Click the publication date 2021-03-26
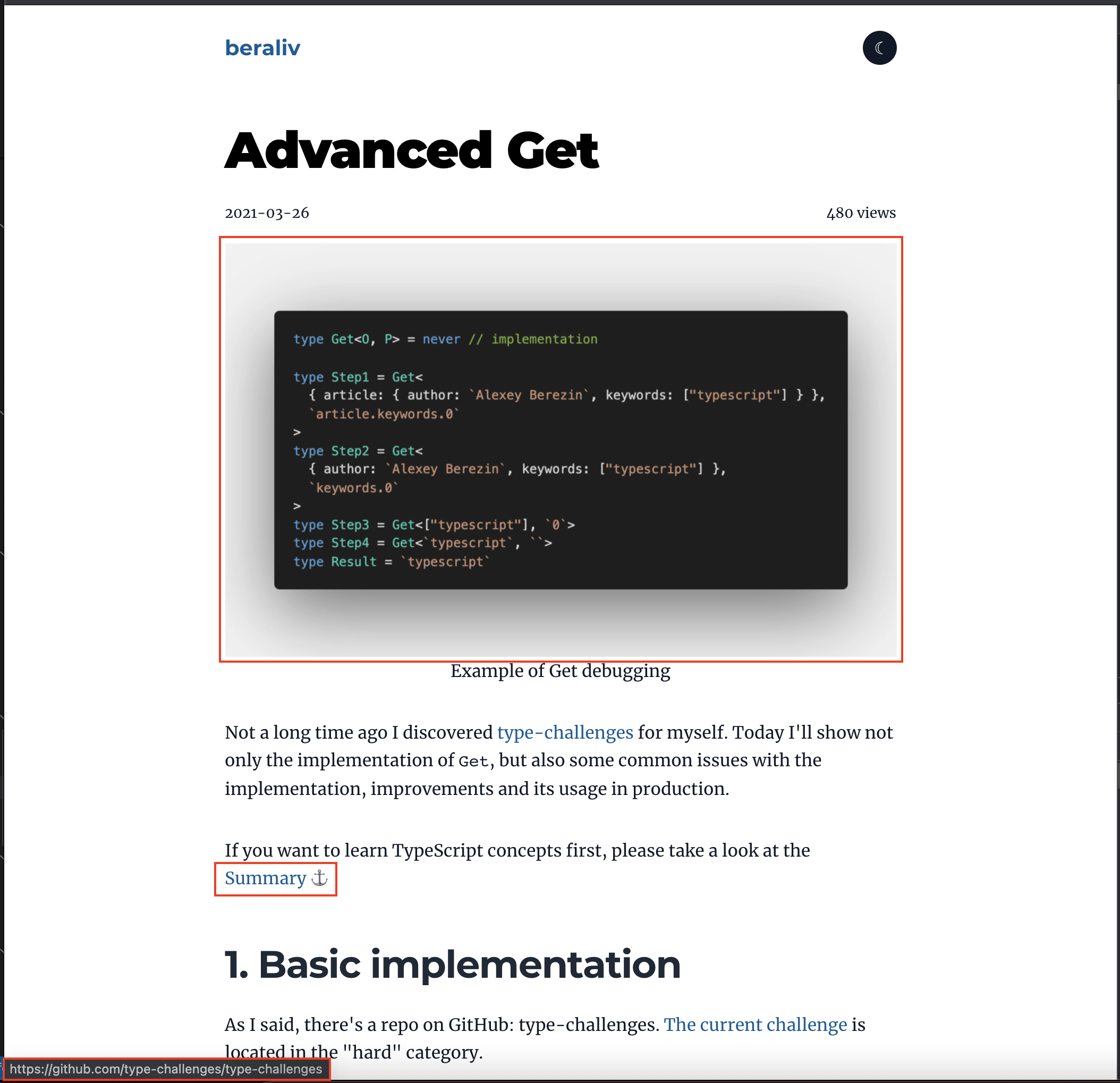Image resolution: width=1120 pixels, height=1083 pixels. 266,213
